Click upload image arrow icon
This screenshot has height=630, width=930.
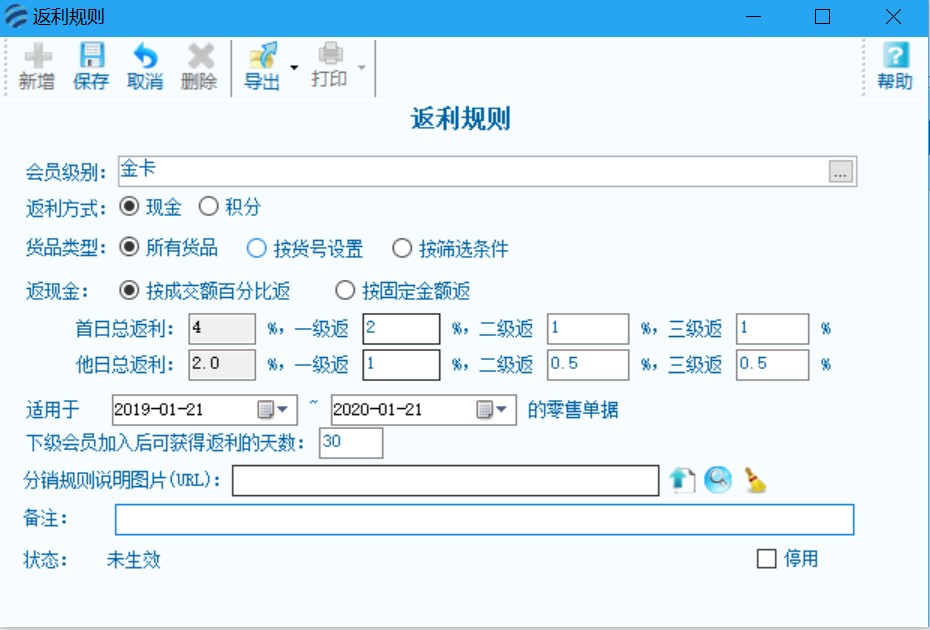(x=682, y=480)
